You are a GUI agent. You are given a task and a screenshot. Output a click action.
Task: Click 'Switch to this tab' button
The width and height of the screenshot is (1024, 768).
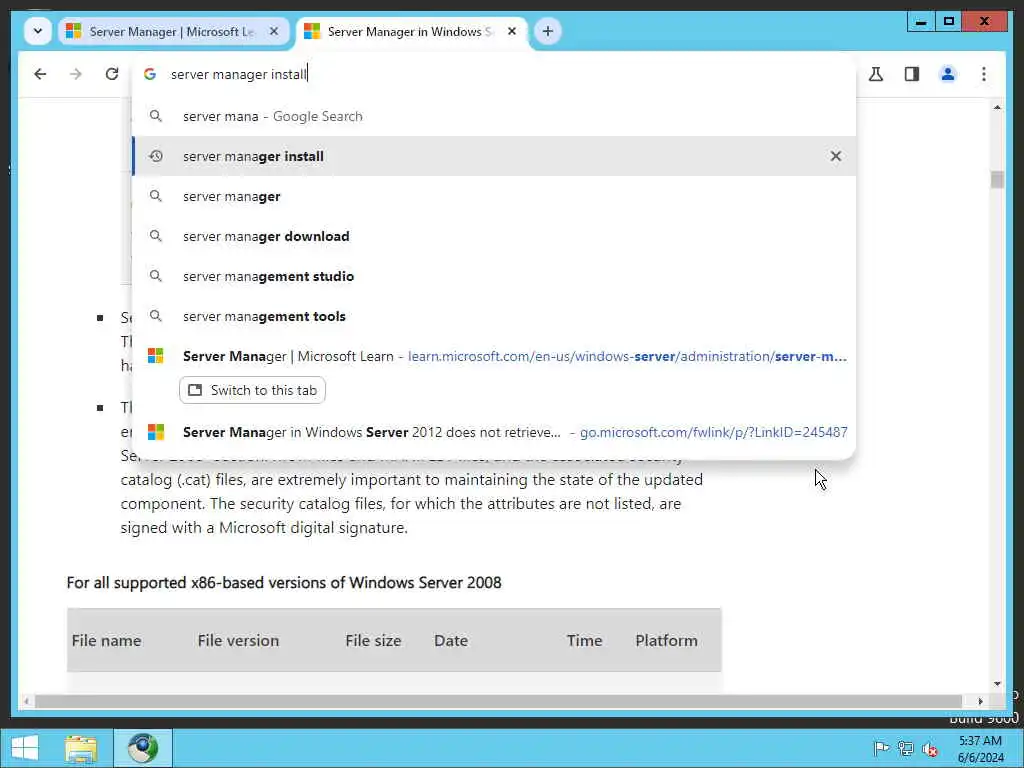[x=252, y=390]
